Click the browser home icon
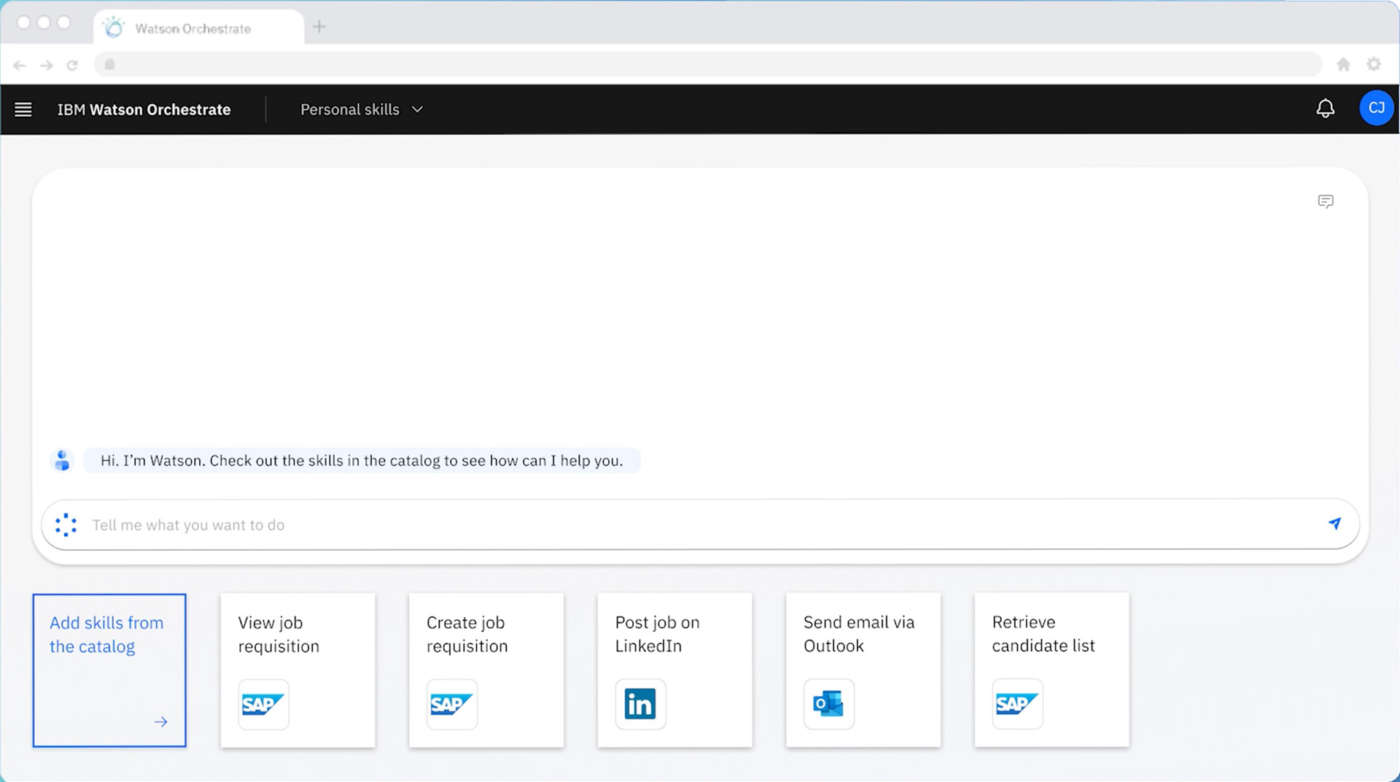This screenshot has width=1400, height=782. (1343, 65)
